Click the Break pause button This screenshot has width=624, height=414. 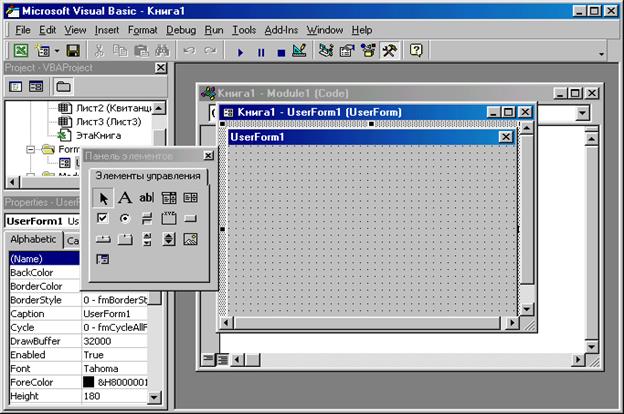(261, 52)
